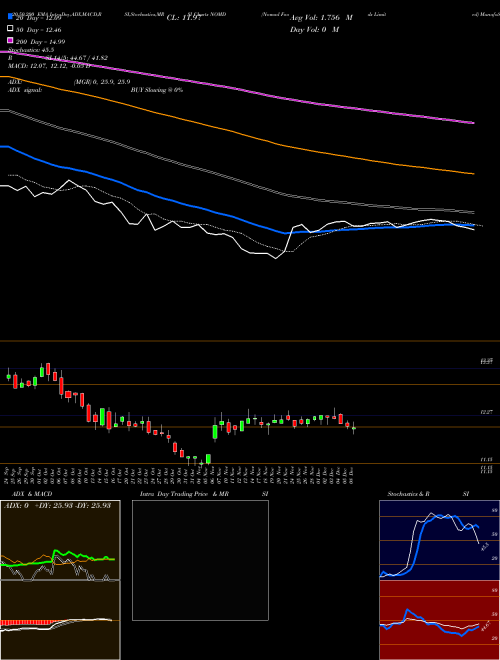Click the 'Day Vol: 0 M' label
Viewport: 500px width, 660px height.
pos(314,29)
